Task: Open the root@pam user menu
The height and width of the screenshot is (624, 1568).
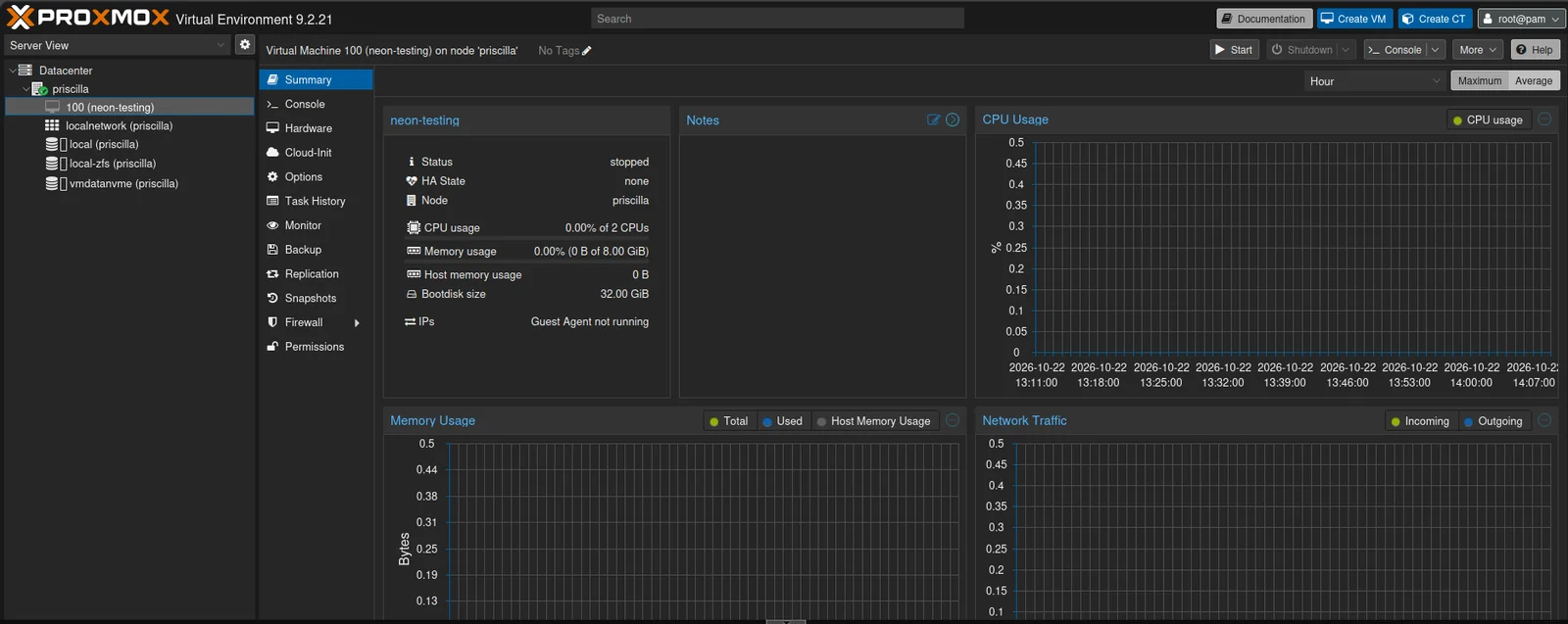Action: click(1521, 19)
